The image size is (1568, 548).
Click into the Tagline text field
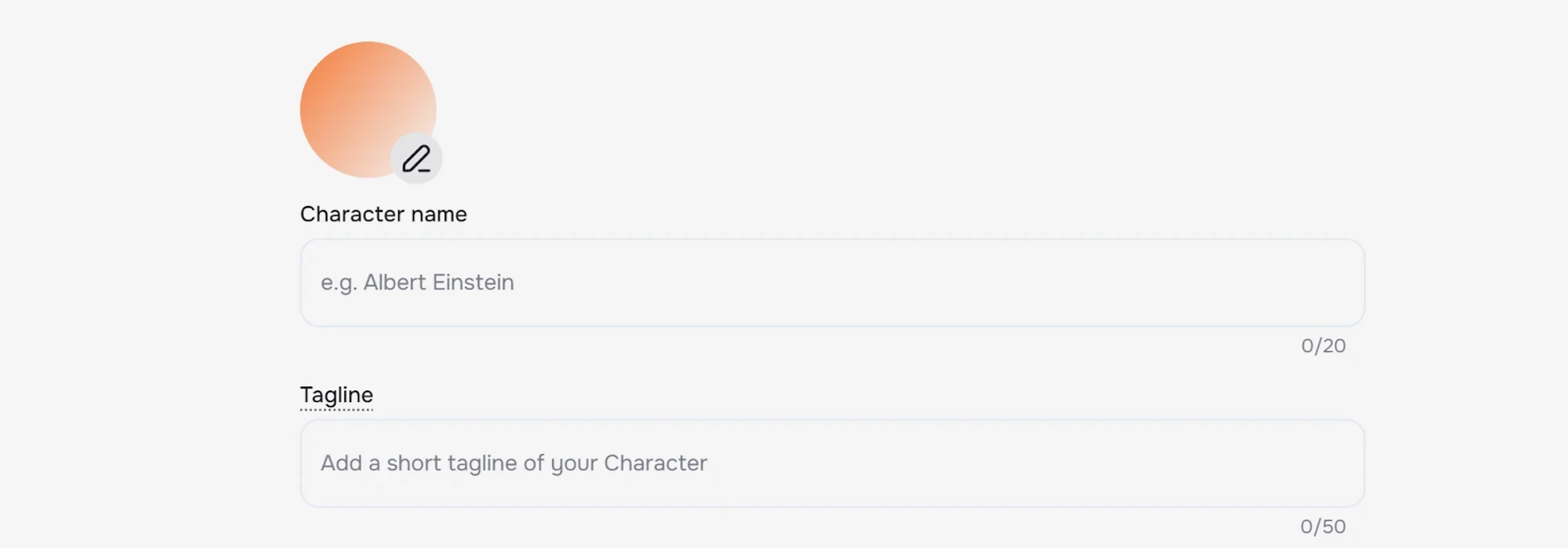831,463
